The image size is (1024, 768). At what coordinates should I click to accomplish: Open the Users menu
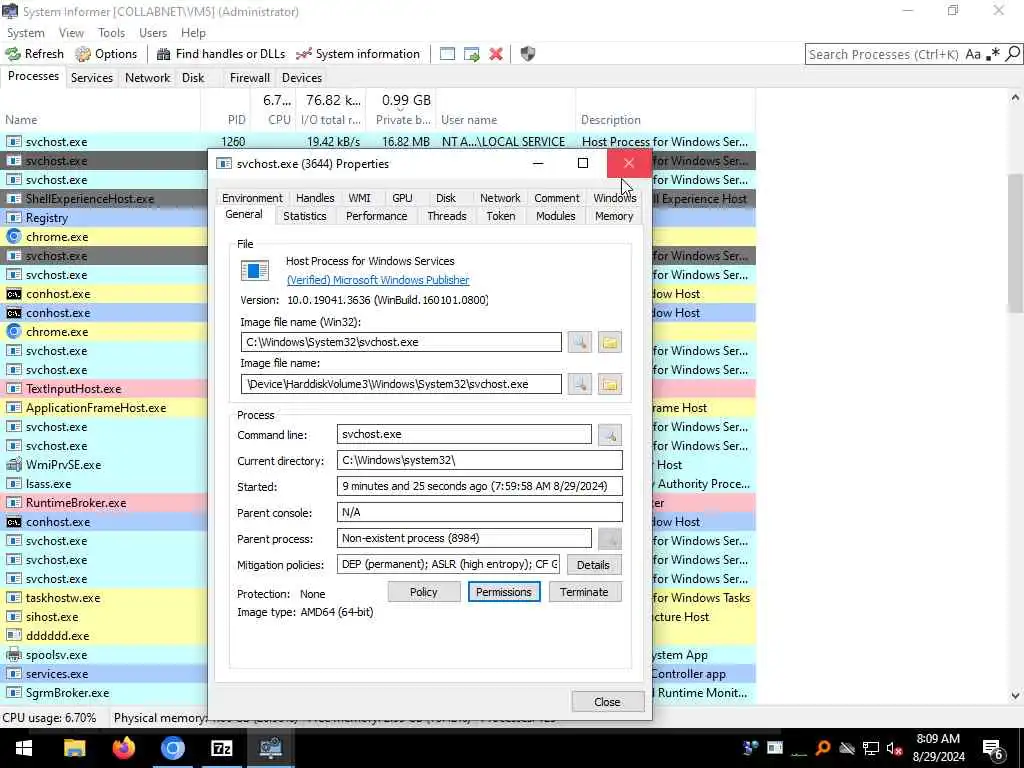tap(153, 33)
